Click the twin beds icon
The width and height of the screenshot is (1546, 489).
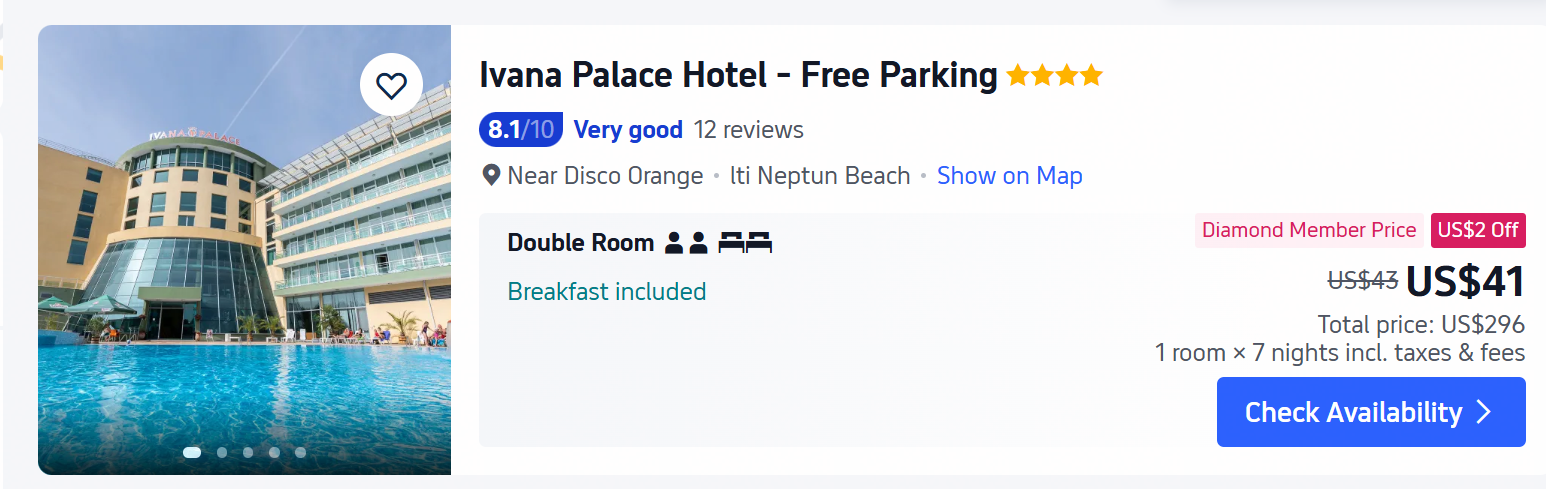745,242
